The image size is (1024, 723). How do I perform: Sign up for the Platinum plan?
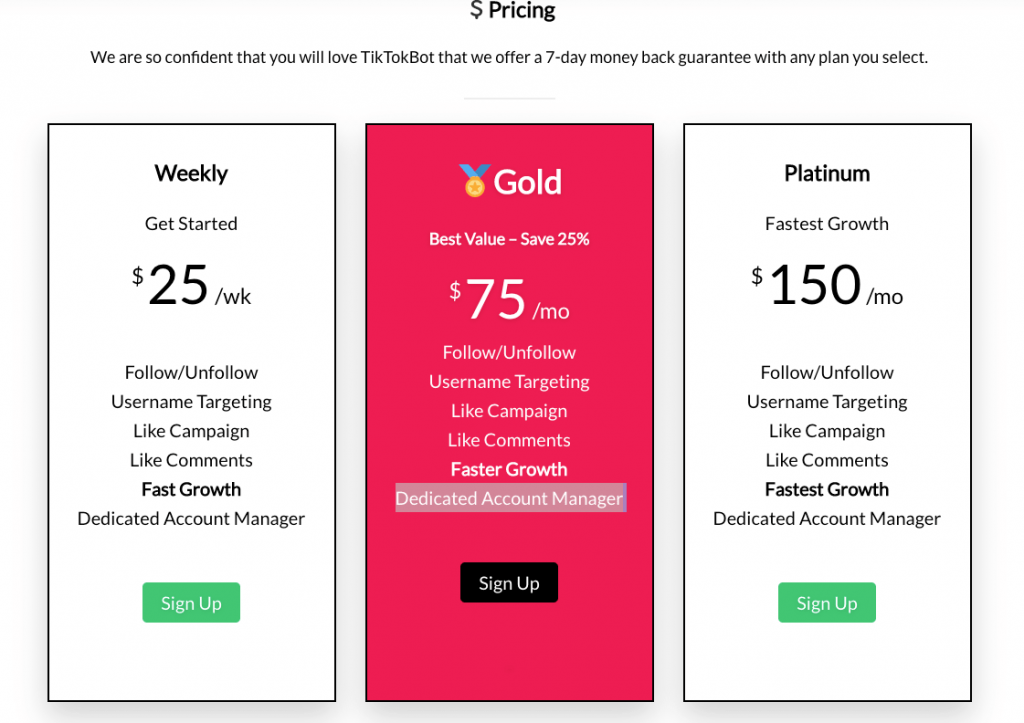coord(827,602)
